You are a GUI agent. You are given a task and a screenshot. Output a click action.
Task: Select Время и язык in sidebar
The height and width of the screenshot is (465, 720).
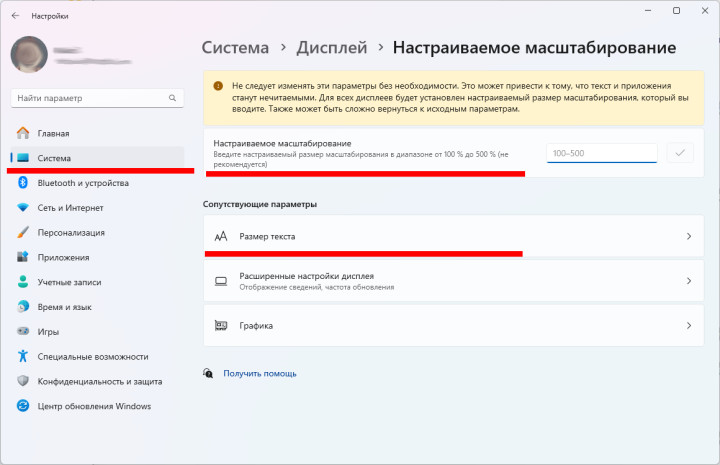(x=65, y=307)
